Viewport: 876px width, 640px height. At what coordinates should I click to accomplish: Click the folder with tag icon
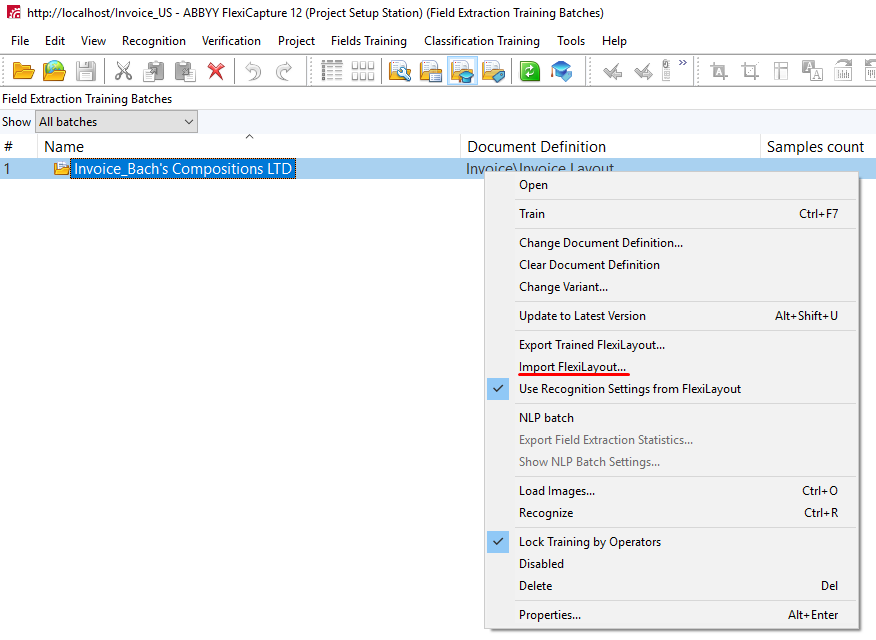tap(494, 71)
